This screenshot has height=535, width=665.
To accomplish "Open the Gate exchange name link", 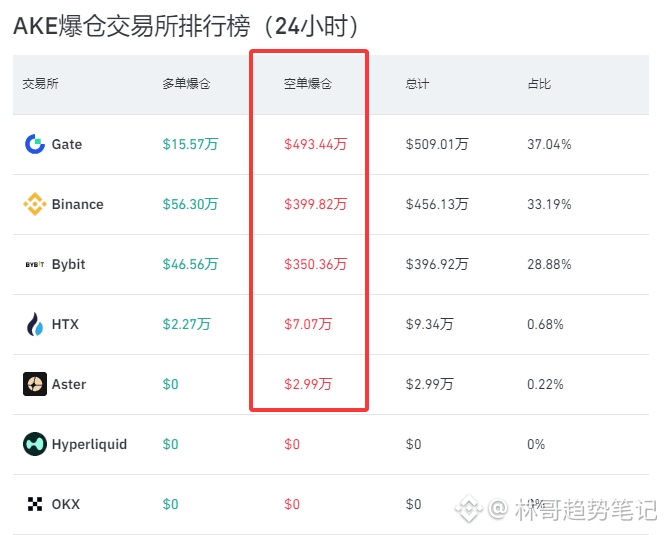I will (67, 144).
